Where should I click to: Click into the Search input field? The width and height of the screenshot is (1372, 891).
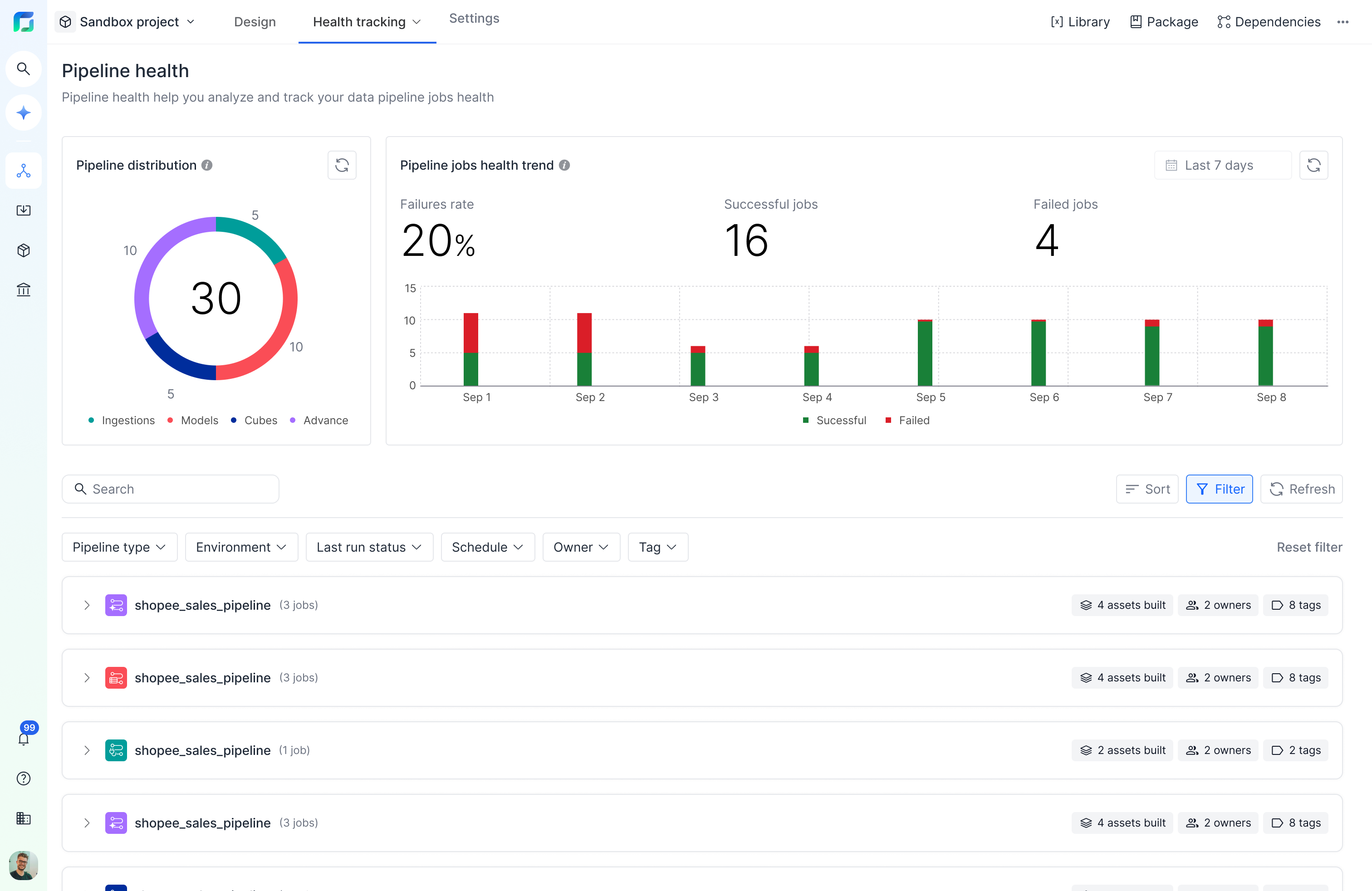(x=179, y=490)
